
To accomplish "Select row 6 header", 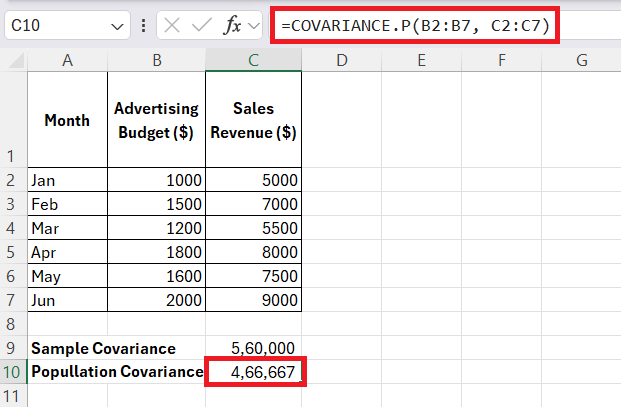I will point(13,276).
